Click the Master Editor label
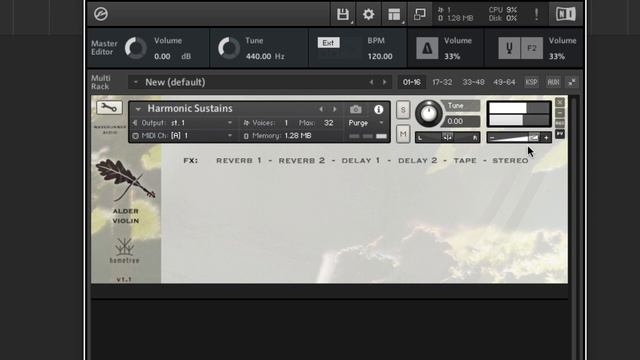Screen dimensions: 640x360 click(104, 48)
